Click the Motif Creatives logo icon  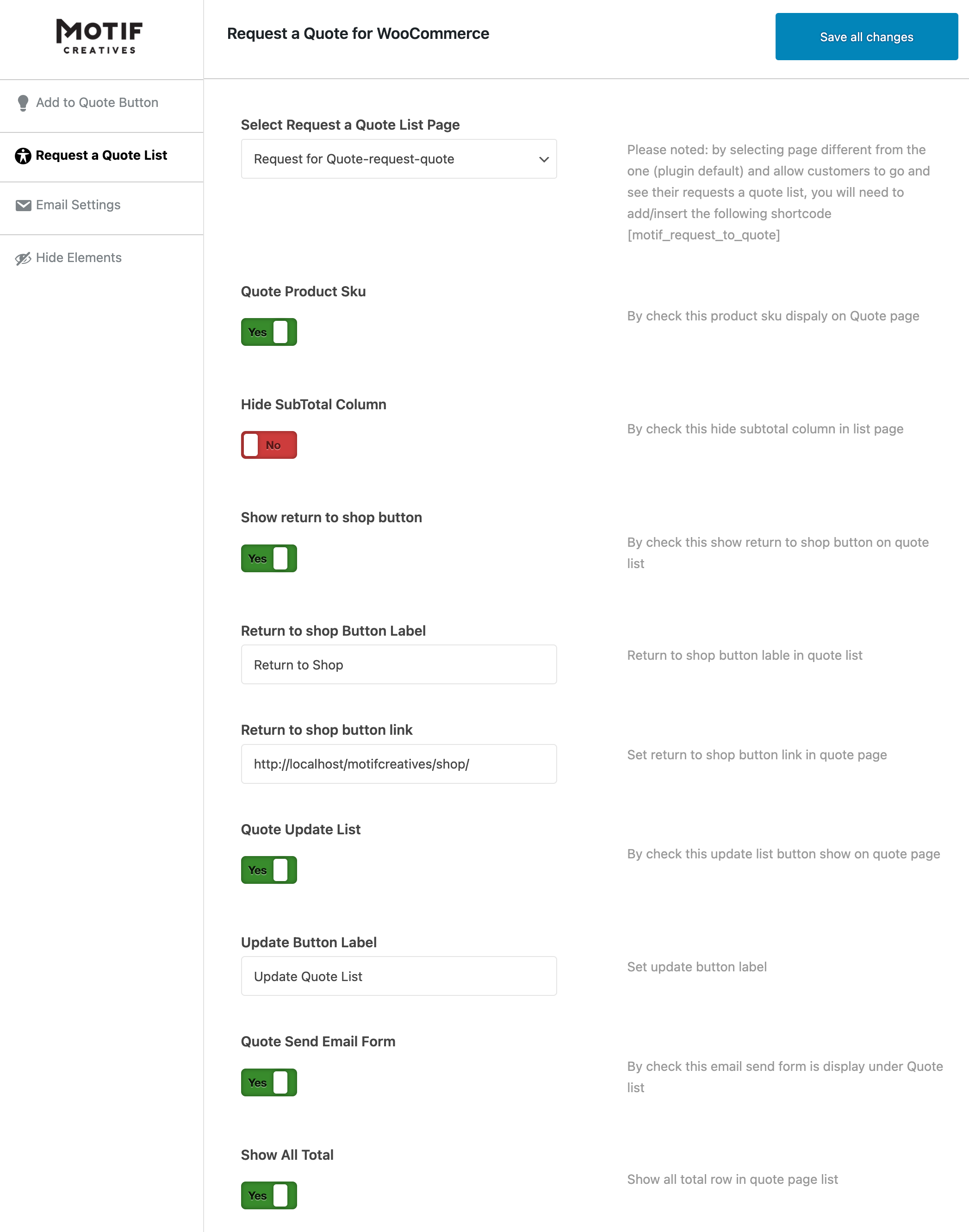100,35
